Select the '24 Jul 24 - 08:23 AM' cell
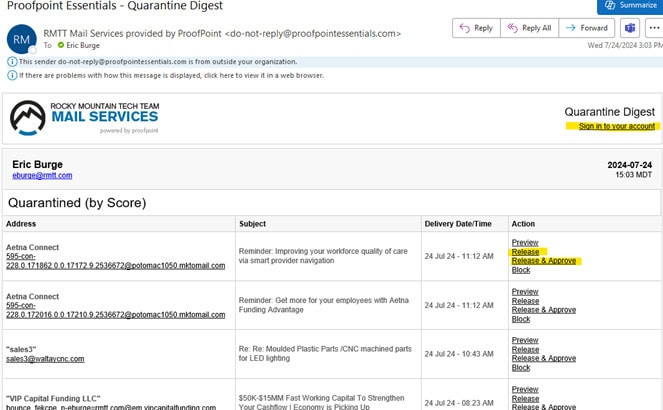 pyautogui.click(x=459, y=403)
